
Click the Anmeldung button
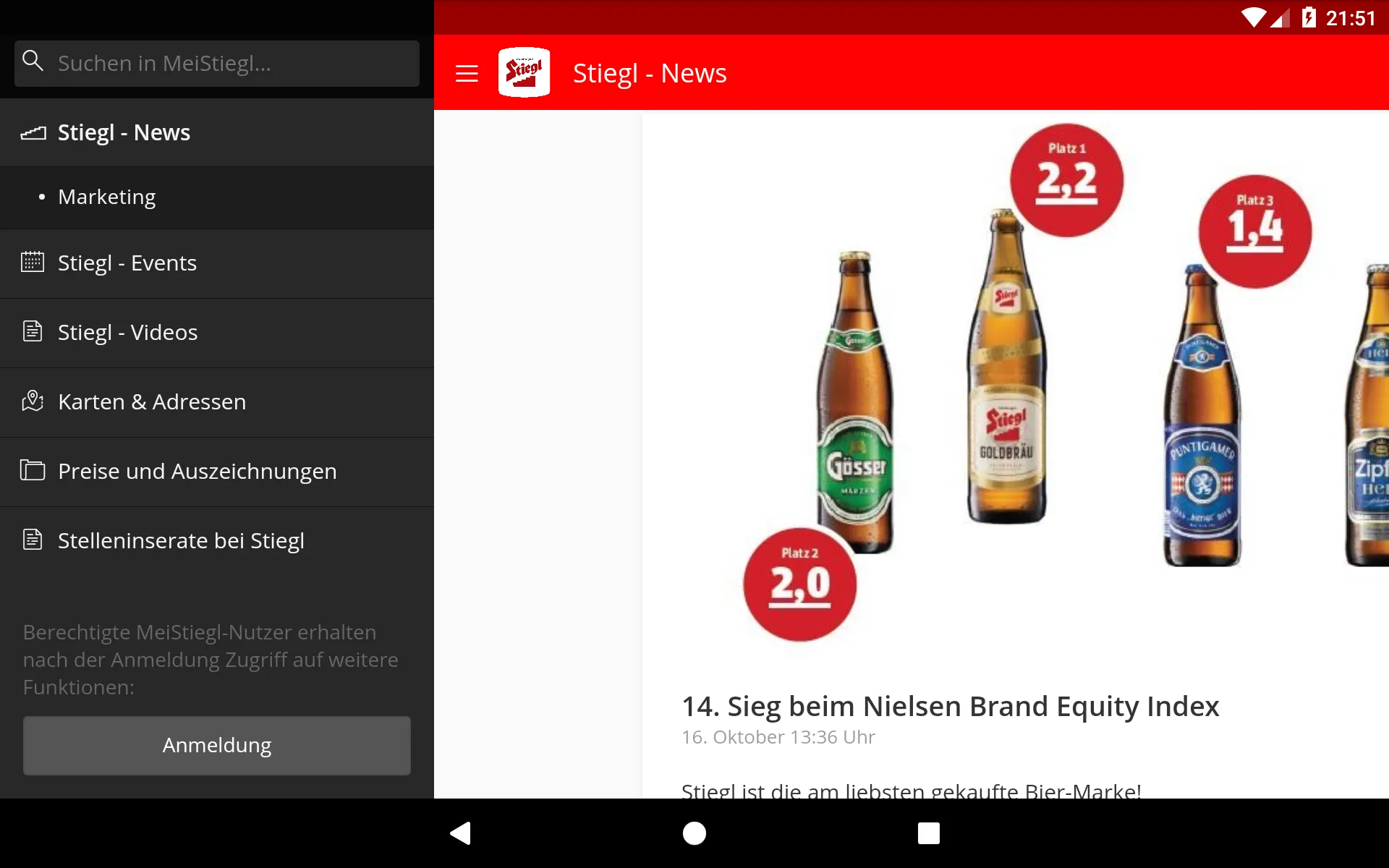coord(217,745)
